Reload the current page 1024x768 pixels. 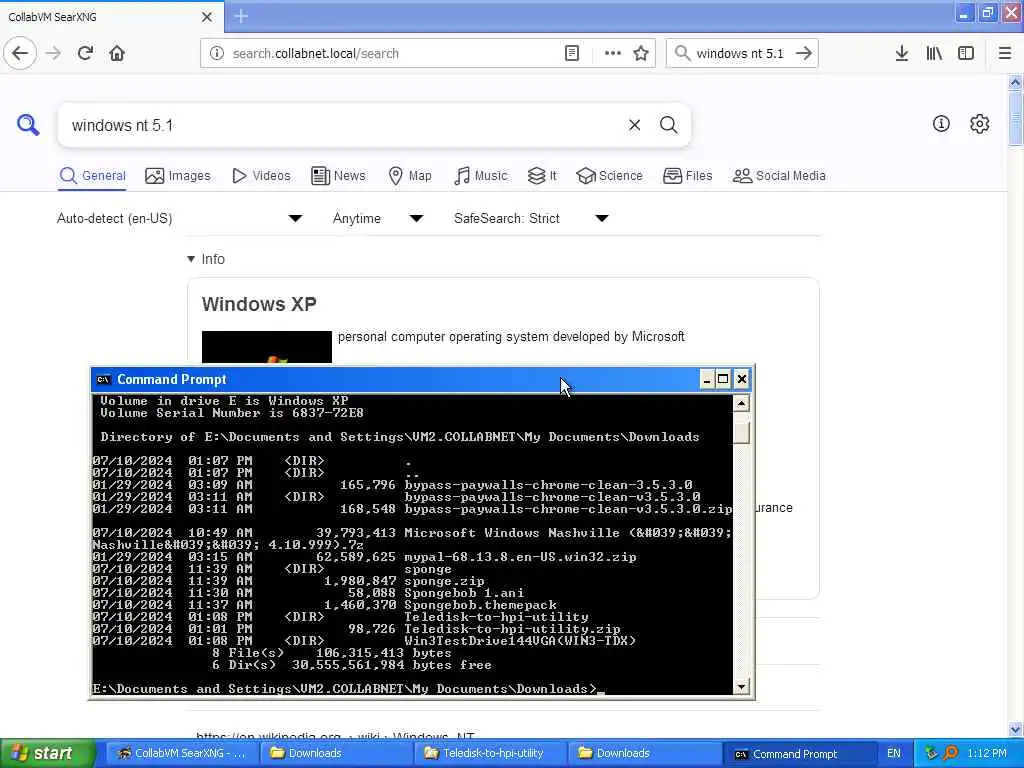[85, 53]
